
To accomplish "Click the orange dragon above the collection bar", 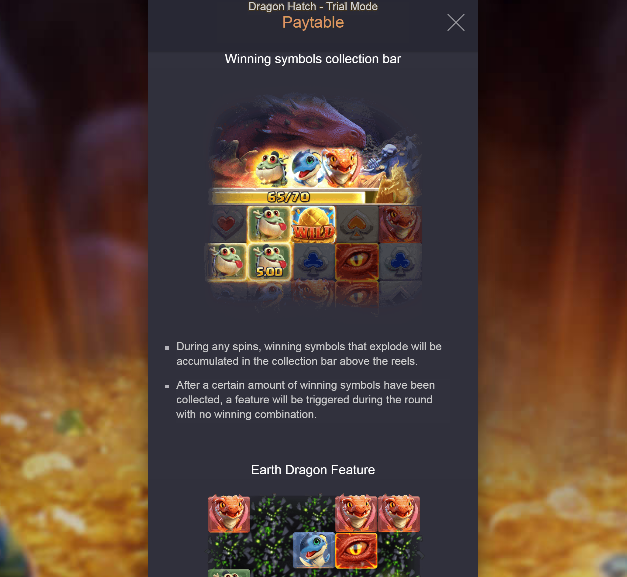I will click(341, 167).
